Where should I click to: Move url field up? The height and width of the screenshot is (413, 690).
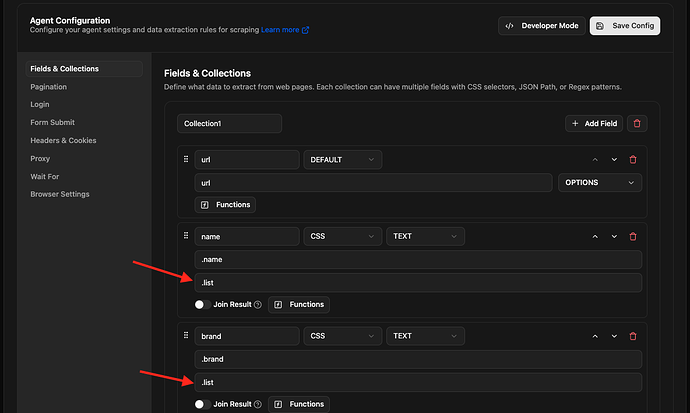(595, 160)
